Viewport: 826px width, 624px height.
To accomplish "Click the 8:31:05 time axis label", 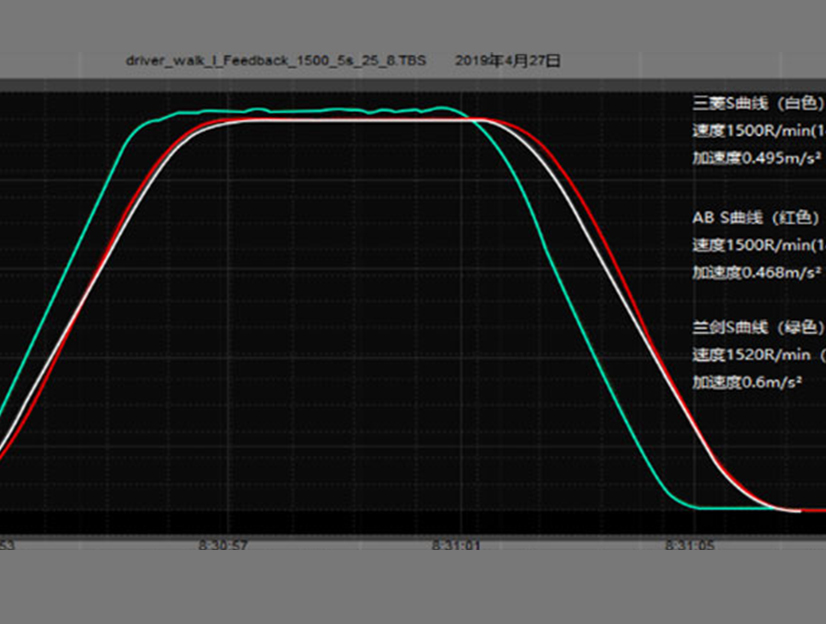I will pos(689,546).
